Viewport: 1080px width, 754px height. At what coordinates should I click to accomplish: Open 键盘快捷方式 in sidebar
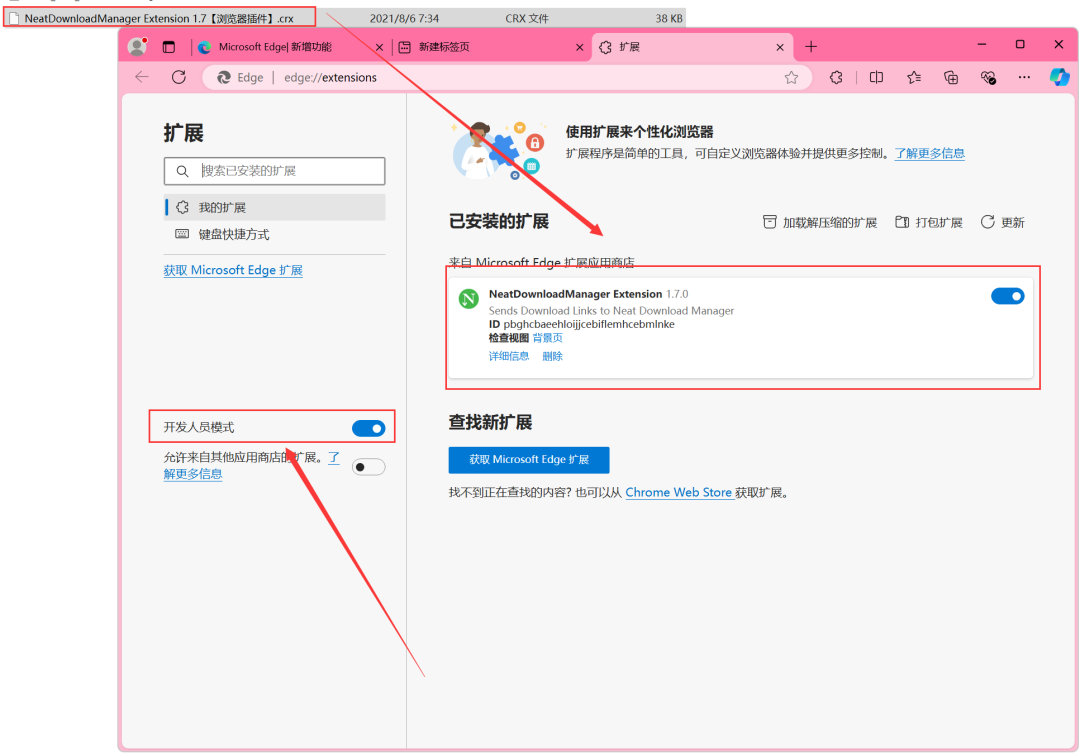275,234
